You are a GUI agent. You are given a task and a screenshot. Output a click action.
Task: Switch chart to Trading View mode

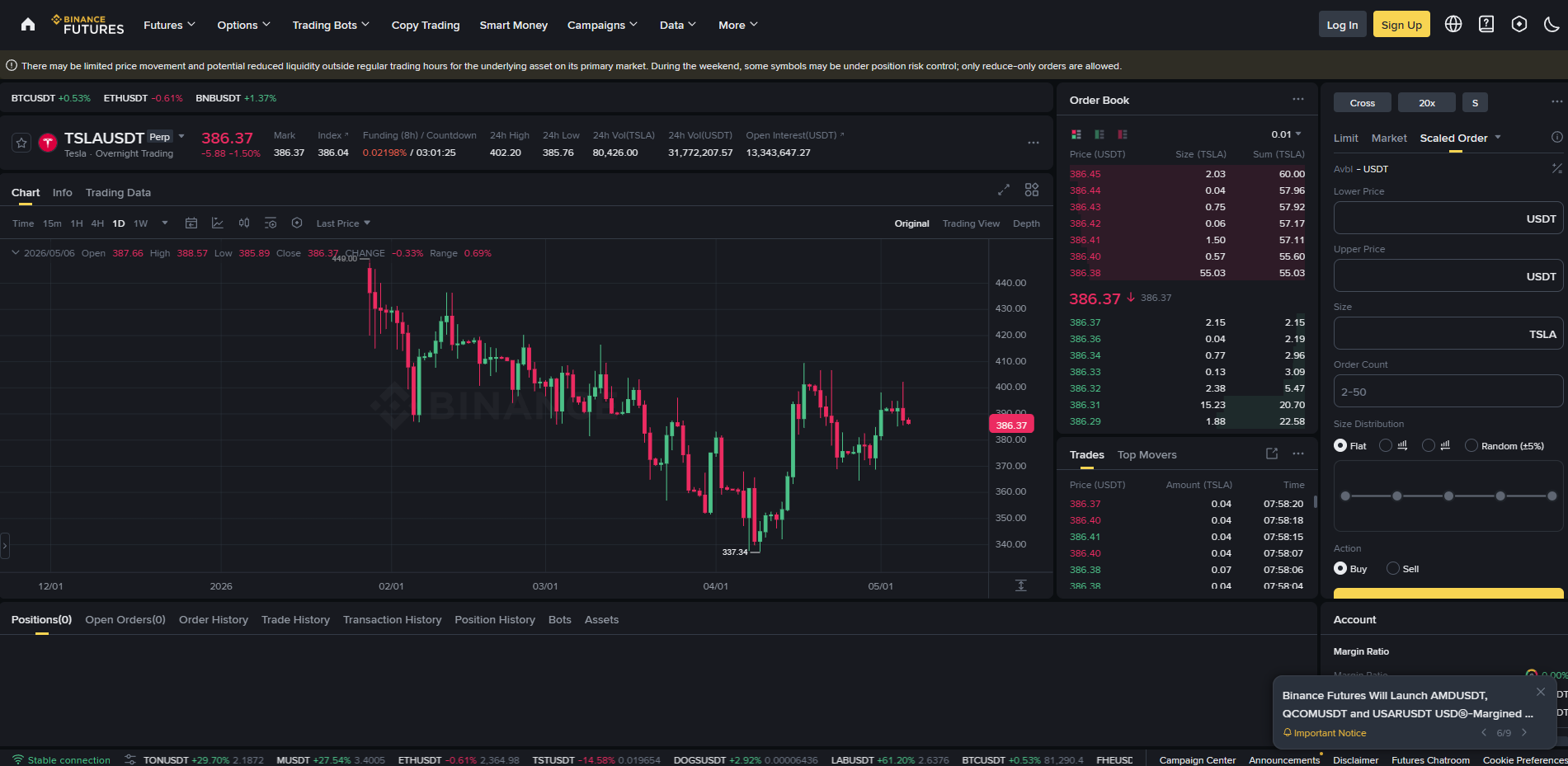tap(971, 223)
